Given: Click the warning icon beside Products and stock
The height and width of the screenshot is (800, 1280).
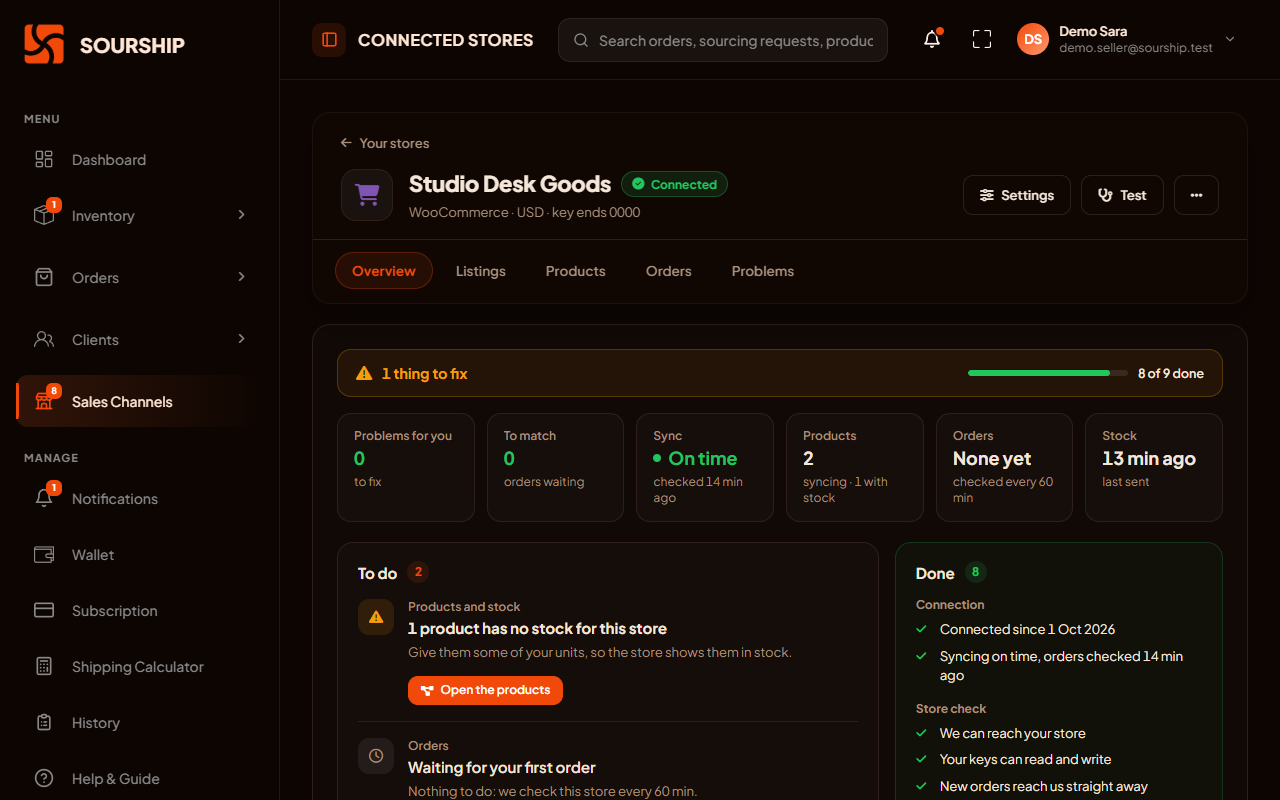Looking at the screenshot, I should pyautogui.click(x=376, y=617).
